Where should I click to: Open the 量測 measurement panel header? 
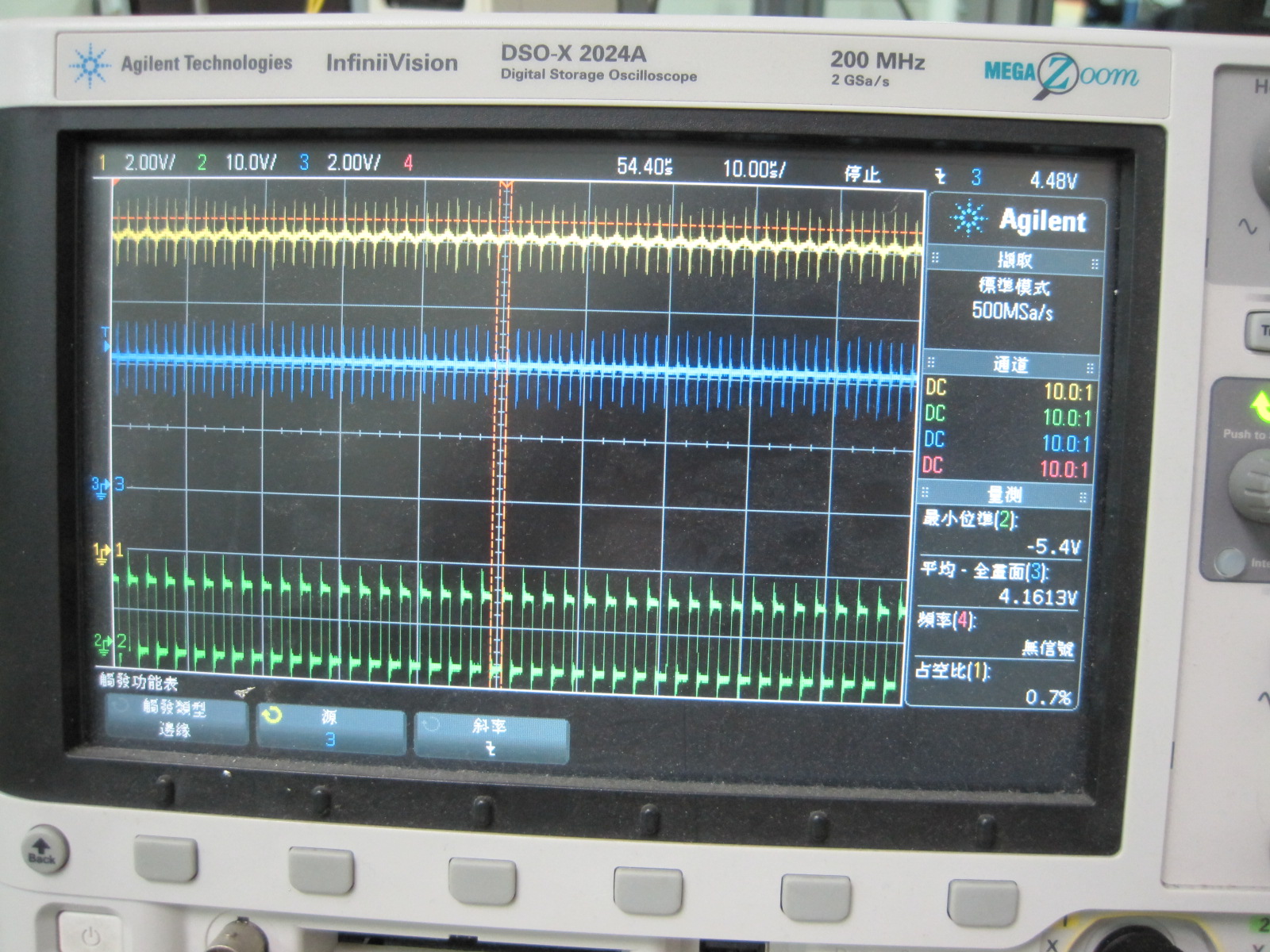pyautogui.click(x=1004, y=496)
